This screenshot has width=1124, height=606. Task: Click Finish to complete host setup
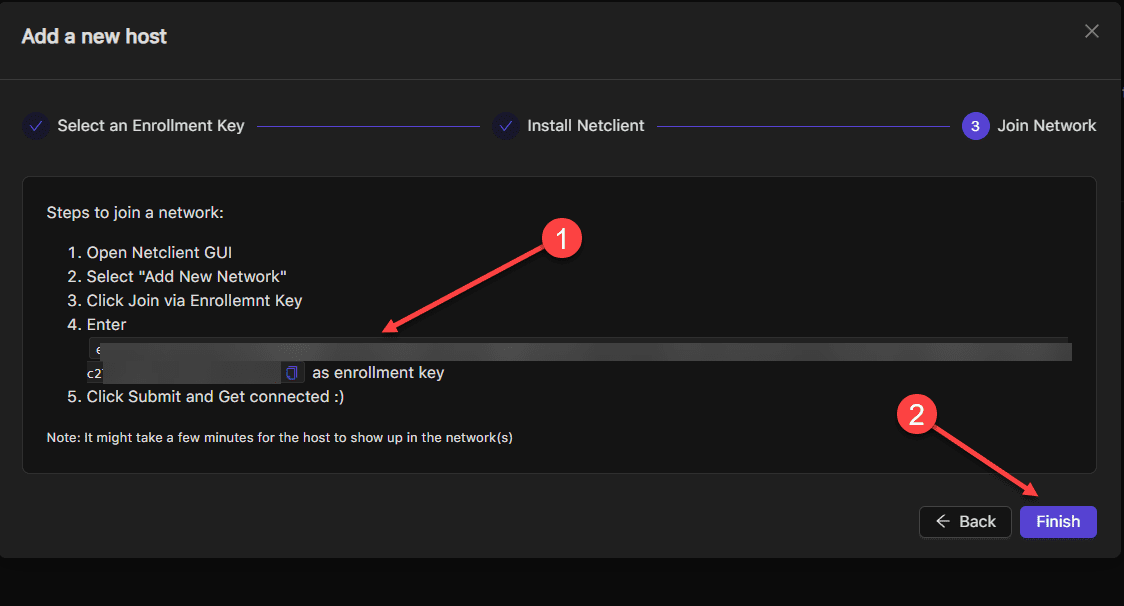1058,521
